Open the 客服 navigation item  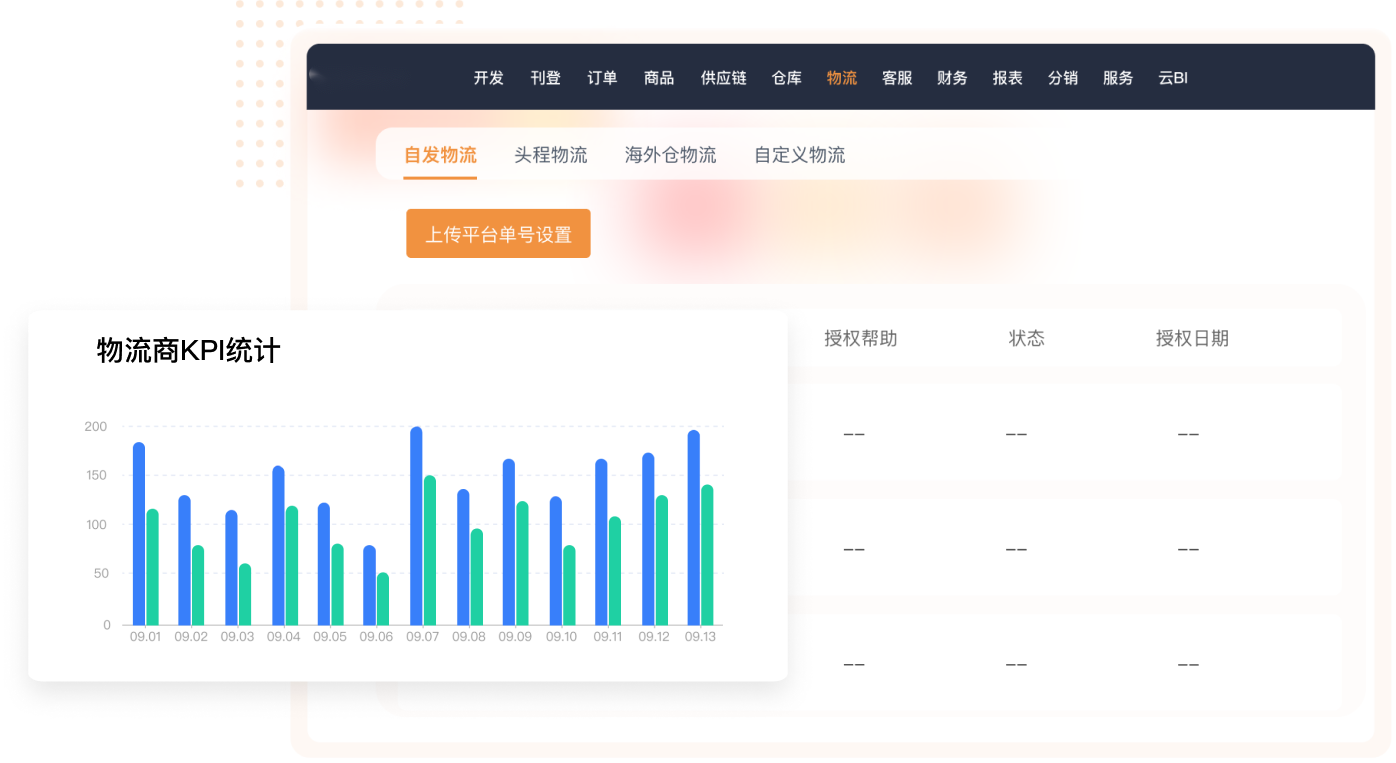tap(897, 78)
